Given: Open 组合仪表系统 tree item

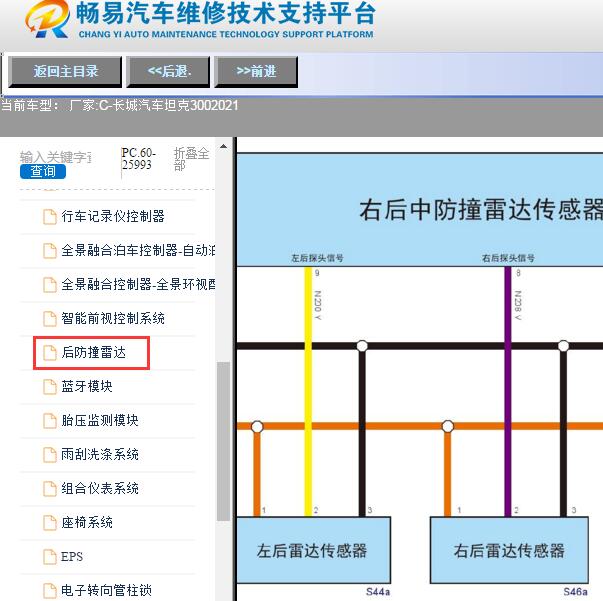Looking at the screenshot, I should [x=100, y=488].
